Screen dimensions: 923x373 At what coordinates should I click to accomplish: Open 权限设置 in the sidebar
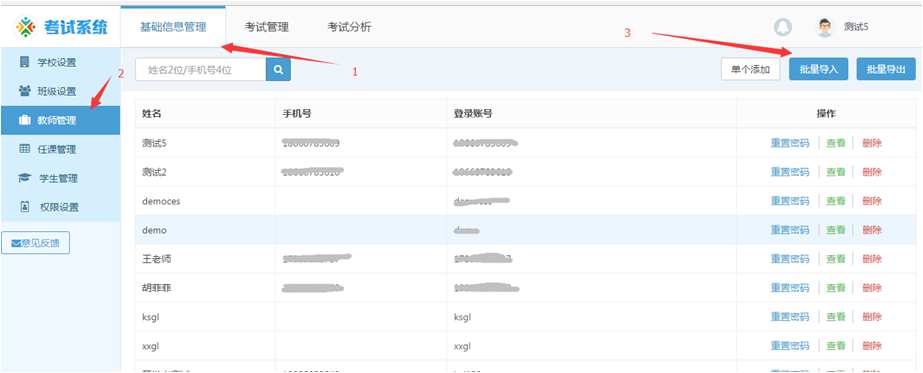(60, 207)
